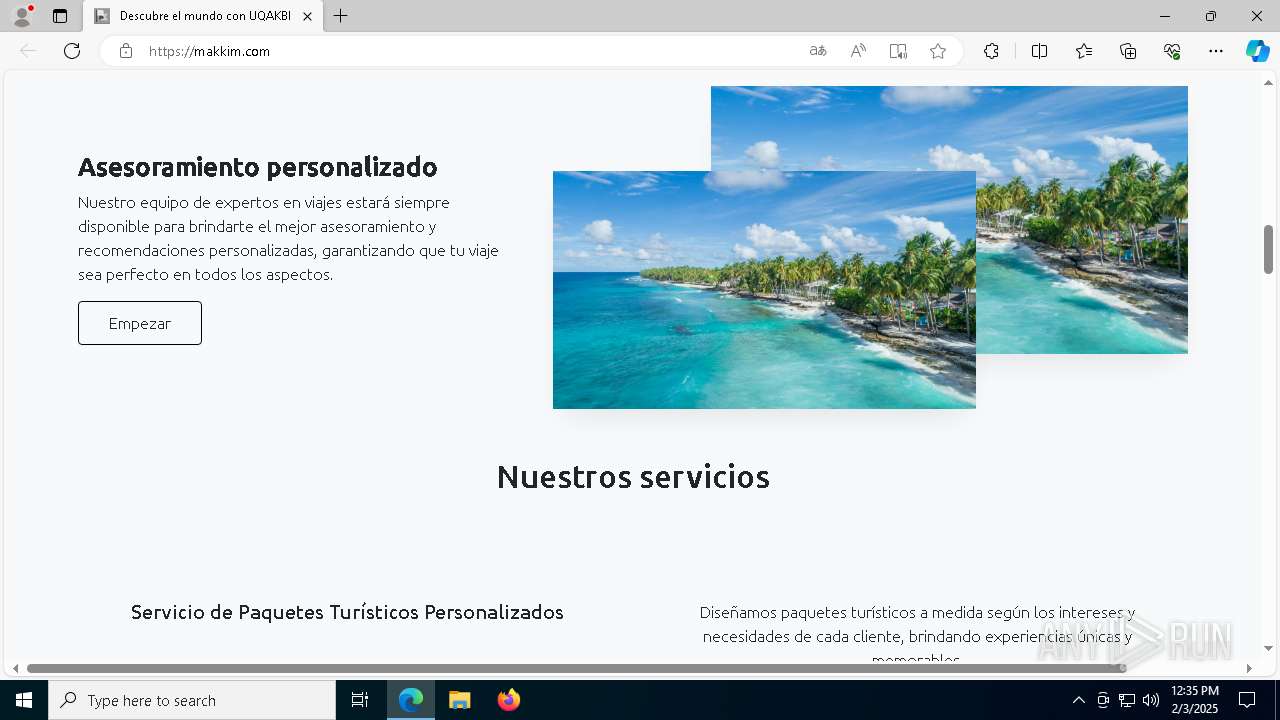Screen dimensions: 1280x720
Task: Open the Windows Start menu
Action: point(24,700)
